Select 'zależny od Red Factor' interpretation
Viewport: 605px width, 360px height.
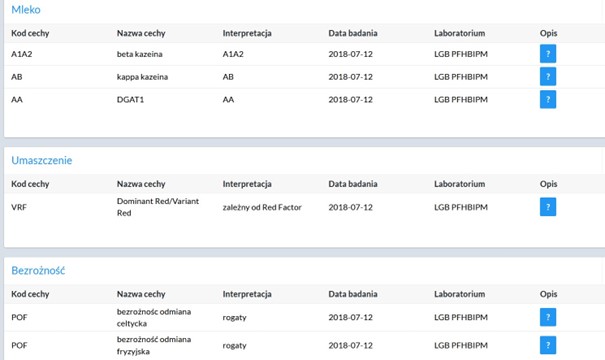pos(262,207)
